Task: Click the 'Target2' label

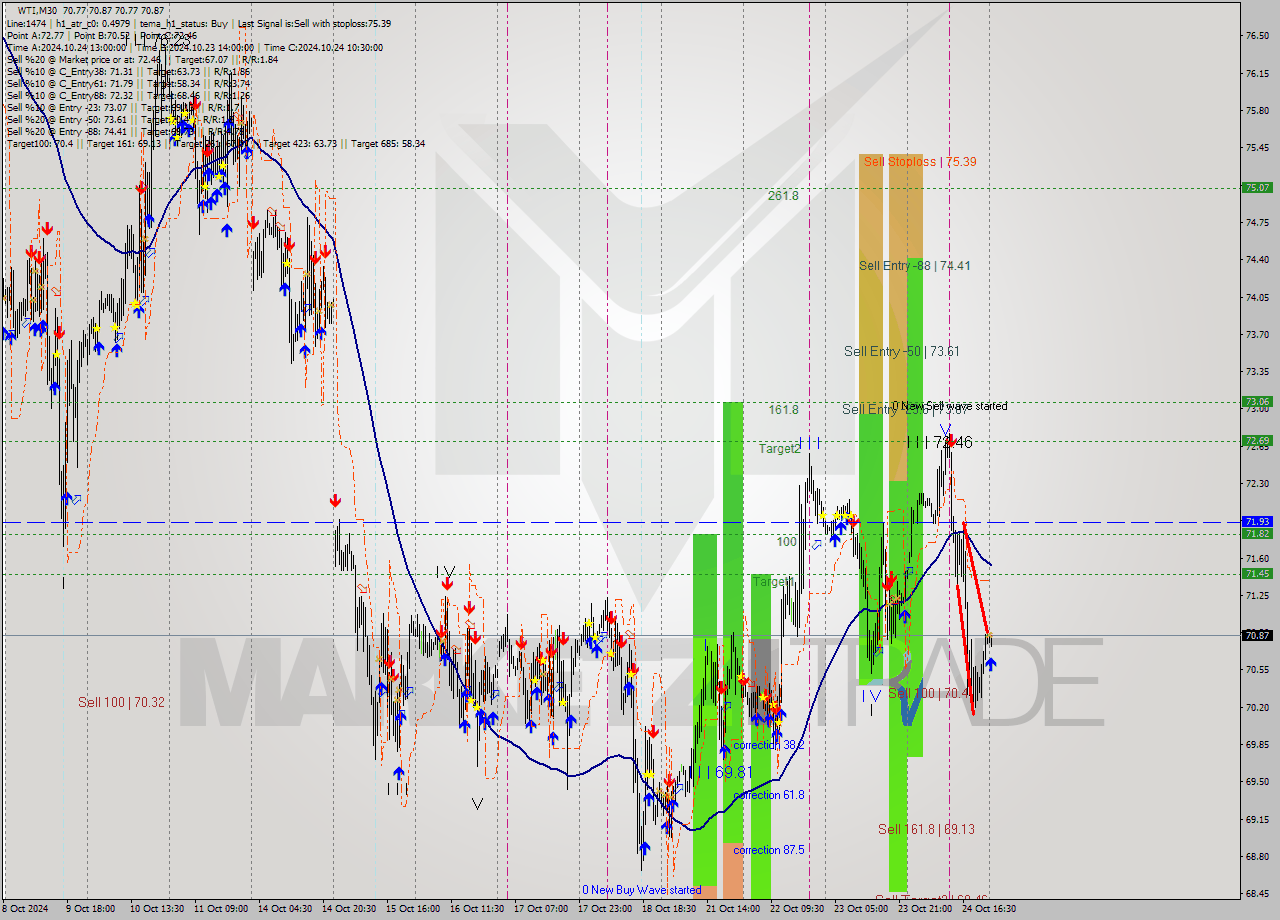Action: [780, 448]
